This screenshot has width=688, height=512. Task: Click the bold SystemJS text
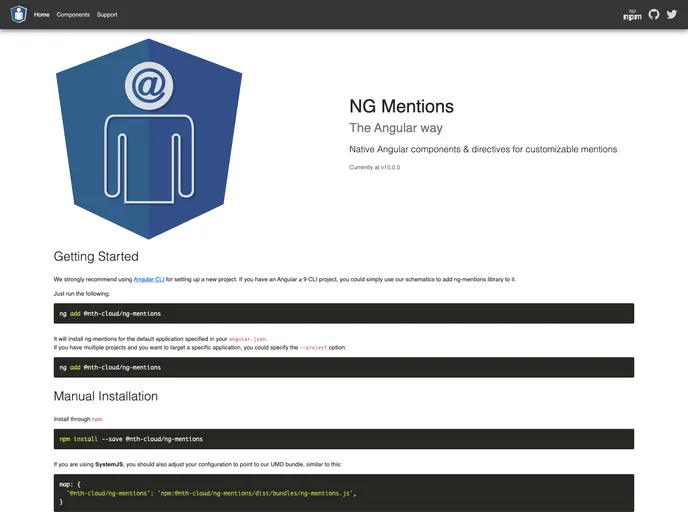109,464
